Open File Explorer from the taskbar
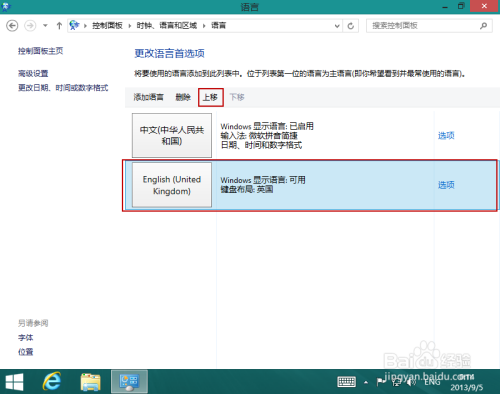Image resolution: width=500 pixels, height=394 pixels. click(91, 382)
